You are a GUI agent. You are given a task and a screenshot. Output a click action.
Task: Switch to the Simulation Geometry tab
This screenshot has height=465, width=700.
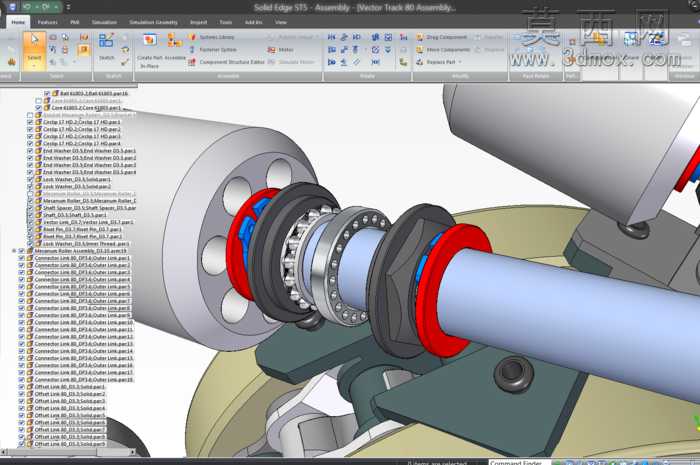(x=153, y=22)
